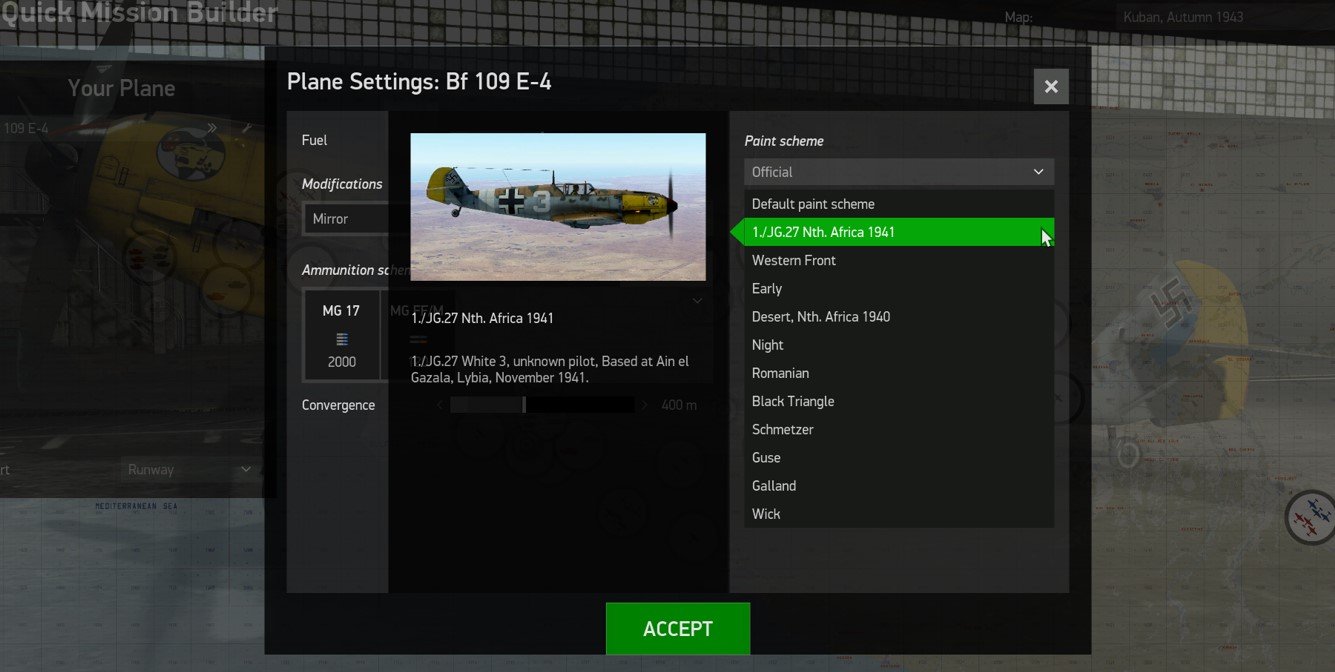Viewport: 1335px width, 672px height.
Task: Select Default paint scheme option
Action: coord(899,204)
